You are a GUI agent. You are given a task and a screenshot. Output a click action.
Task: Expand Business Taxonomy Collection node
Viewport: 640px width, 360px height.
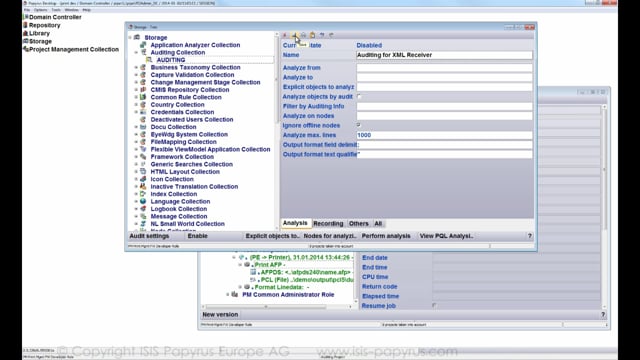pos(136,67)
